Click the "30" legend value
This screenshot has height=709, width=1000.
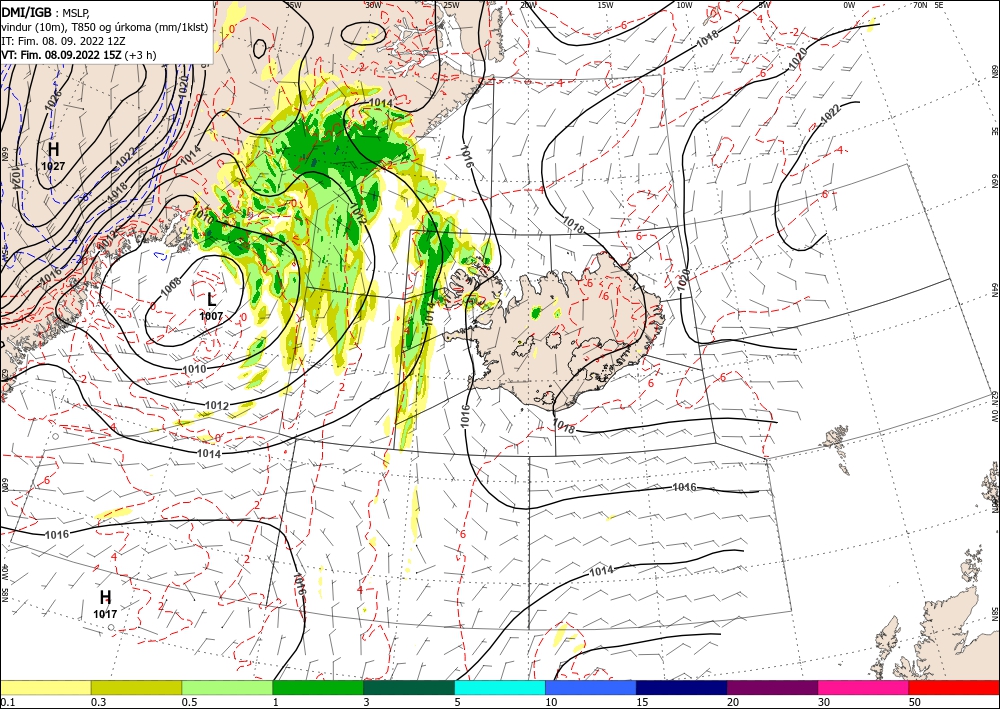(x=824, y=702)
